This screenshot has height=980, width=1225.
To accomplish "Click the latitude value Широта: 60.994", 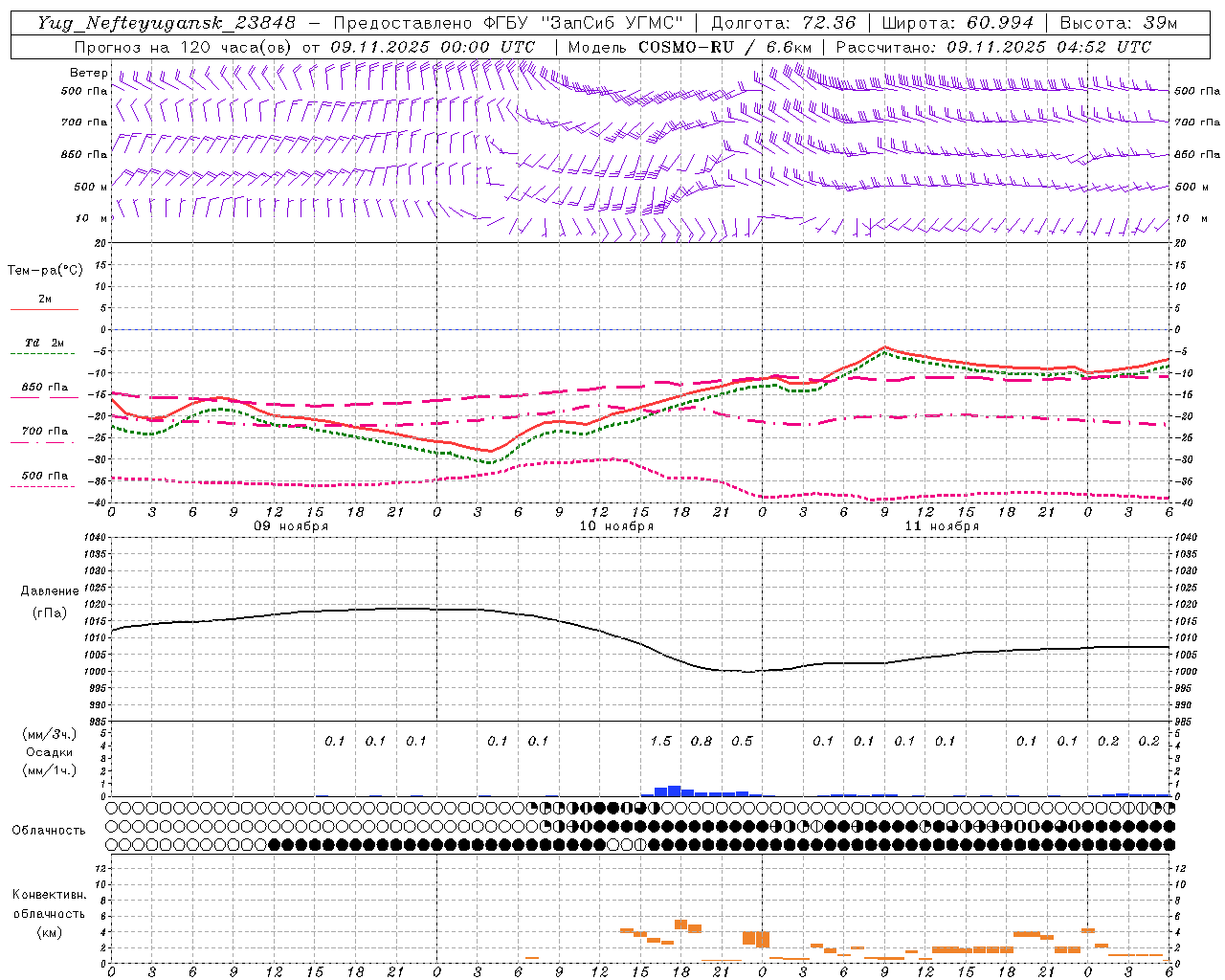I will coord(958,23).
